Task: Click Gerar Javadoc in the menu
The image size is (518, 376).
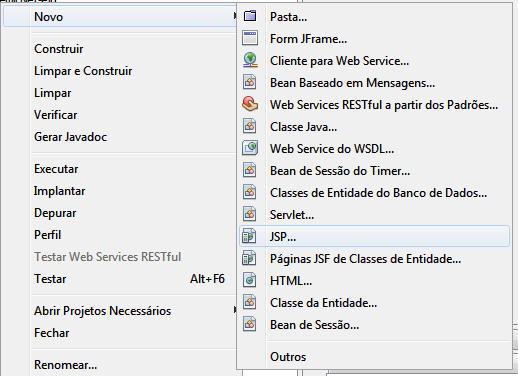Action: 70,137
